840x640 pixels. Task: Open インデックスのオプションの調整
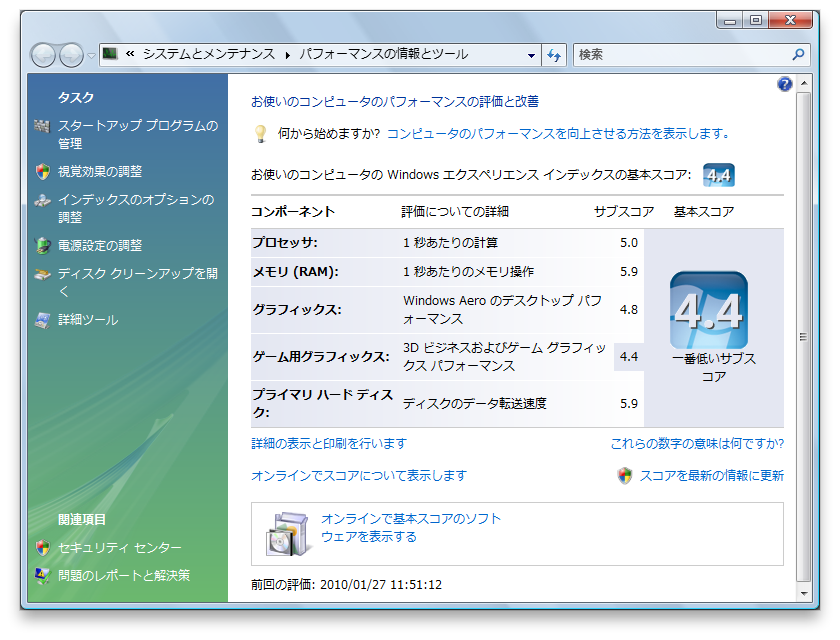136,208
